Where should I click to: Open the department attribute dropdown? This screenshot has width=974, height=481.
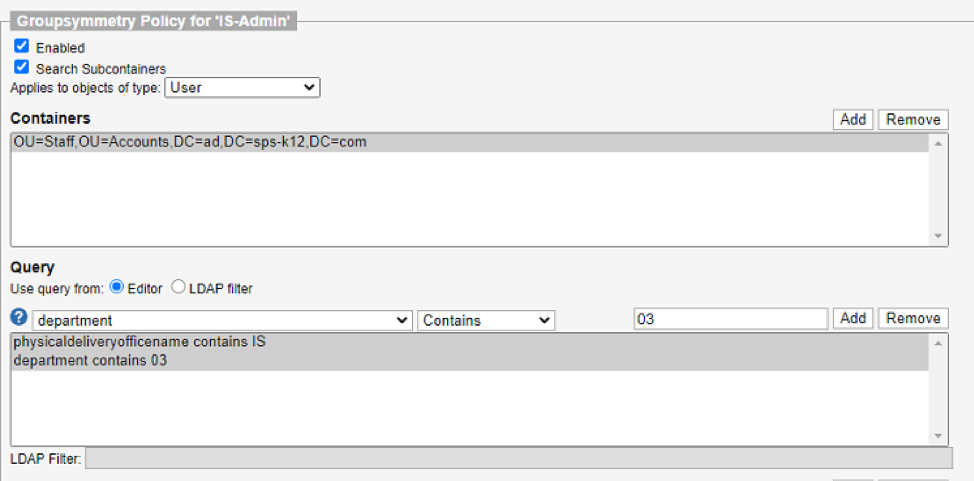[x=222, y=320]
